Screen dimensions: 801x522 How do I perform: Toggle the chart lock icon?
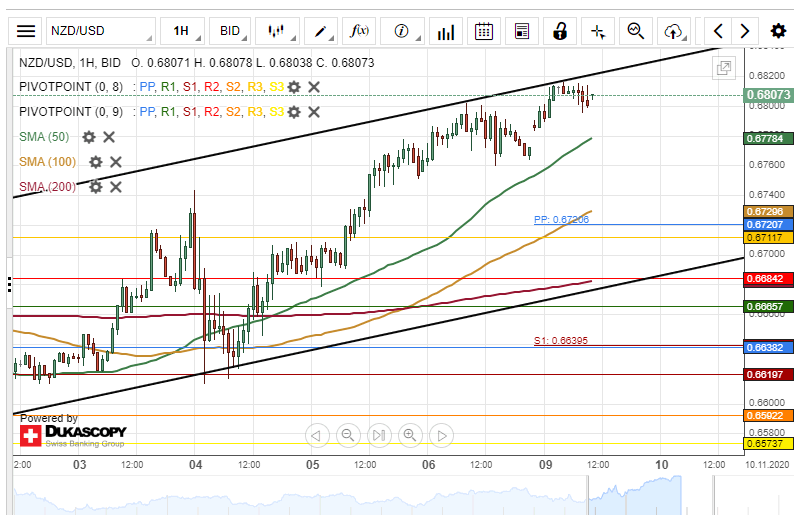[x=560, y=31]
